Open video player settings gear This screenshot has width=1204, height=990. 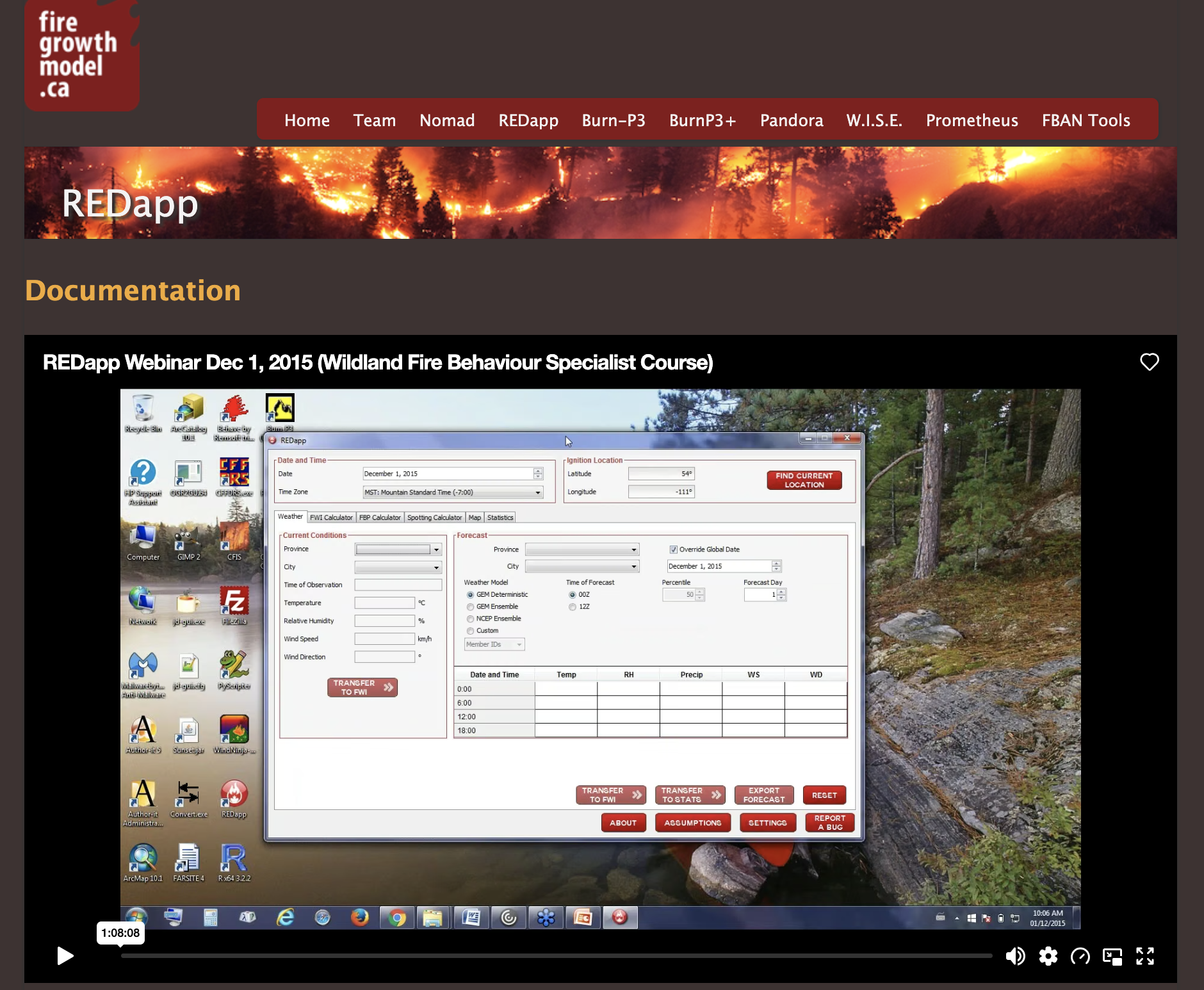pos(1048,956)
